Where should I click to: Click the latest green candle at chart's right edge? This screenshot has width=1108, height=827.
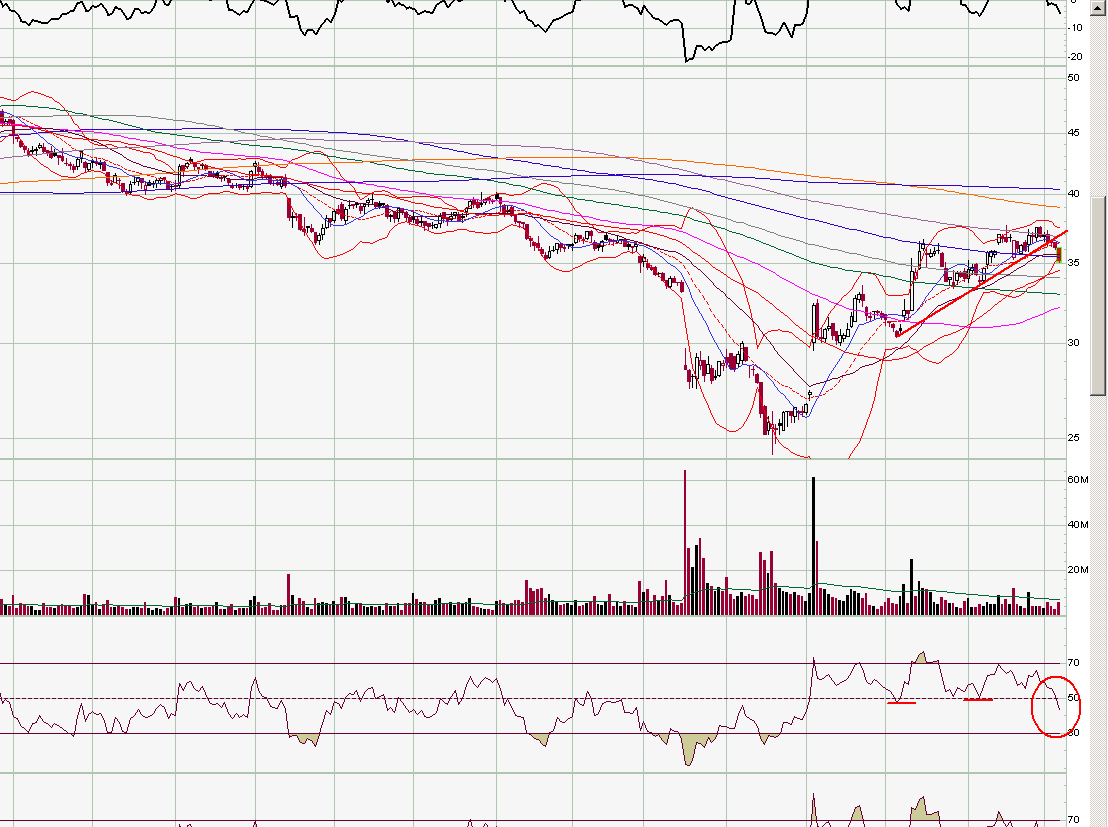(1059, 255)
